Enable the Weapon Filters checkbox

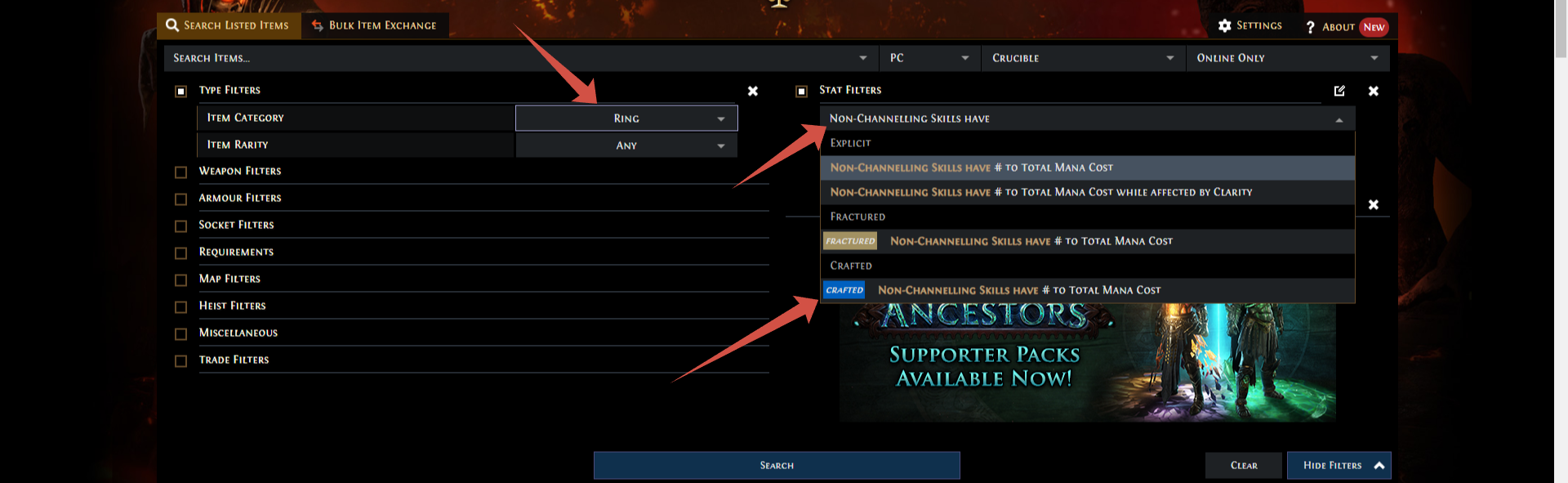click(181, 172)
